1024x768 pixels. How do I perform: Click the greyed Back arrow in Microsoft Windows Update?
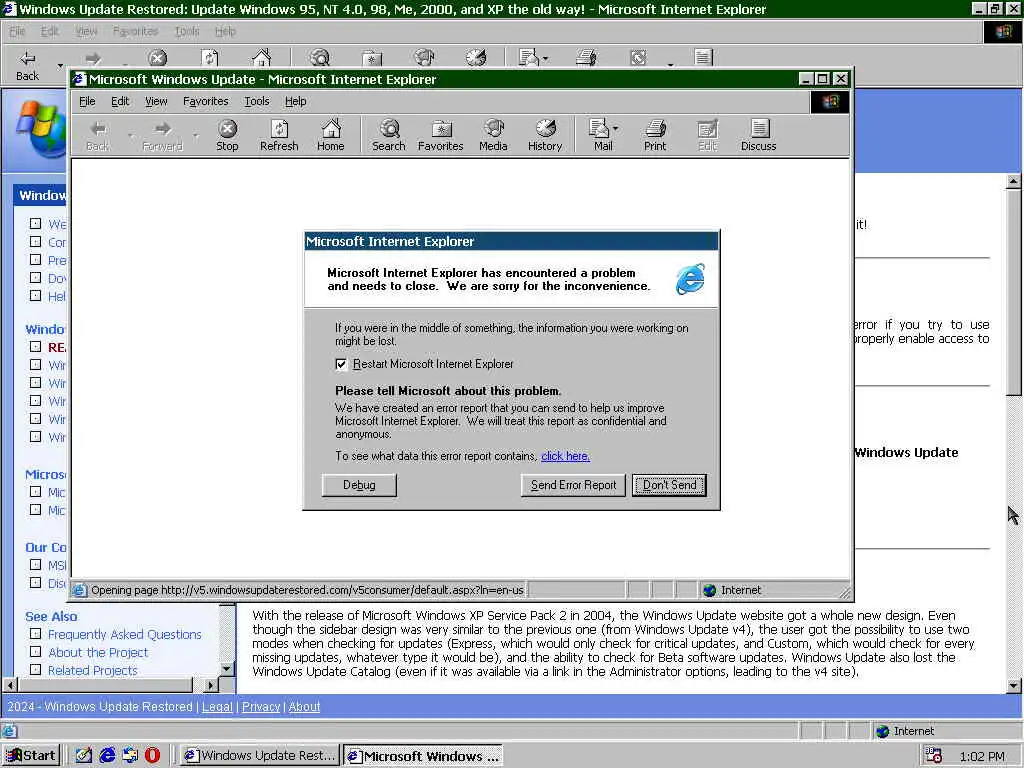98,136
